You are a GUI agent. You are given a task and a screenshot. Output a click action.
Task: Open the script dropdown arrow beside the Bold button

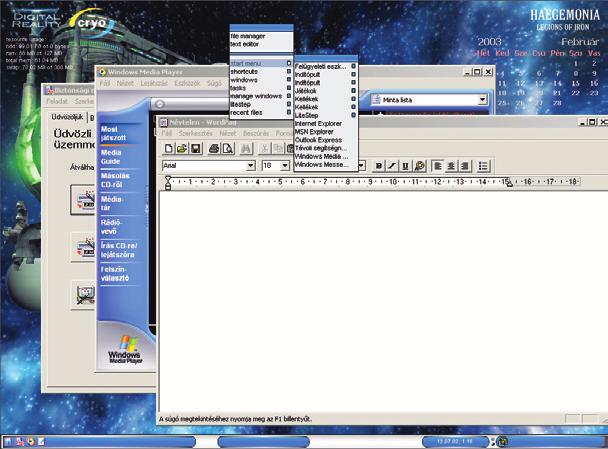click(361, 166)
